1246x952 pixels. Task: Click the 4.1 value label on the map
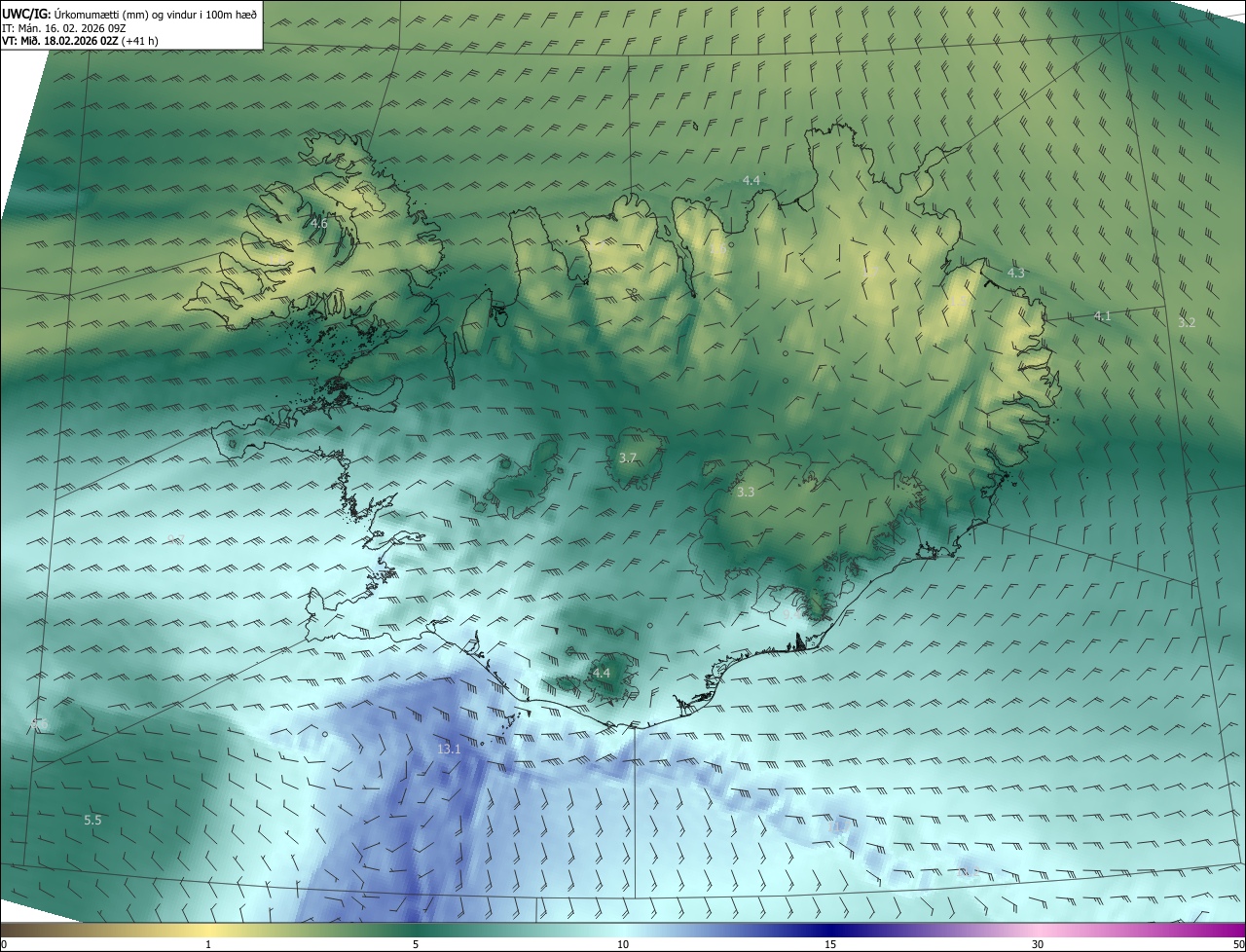(1102, 315)
